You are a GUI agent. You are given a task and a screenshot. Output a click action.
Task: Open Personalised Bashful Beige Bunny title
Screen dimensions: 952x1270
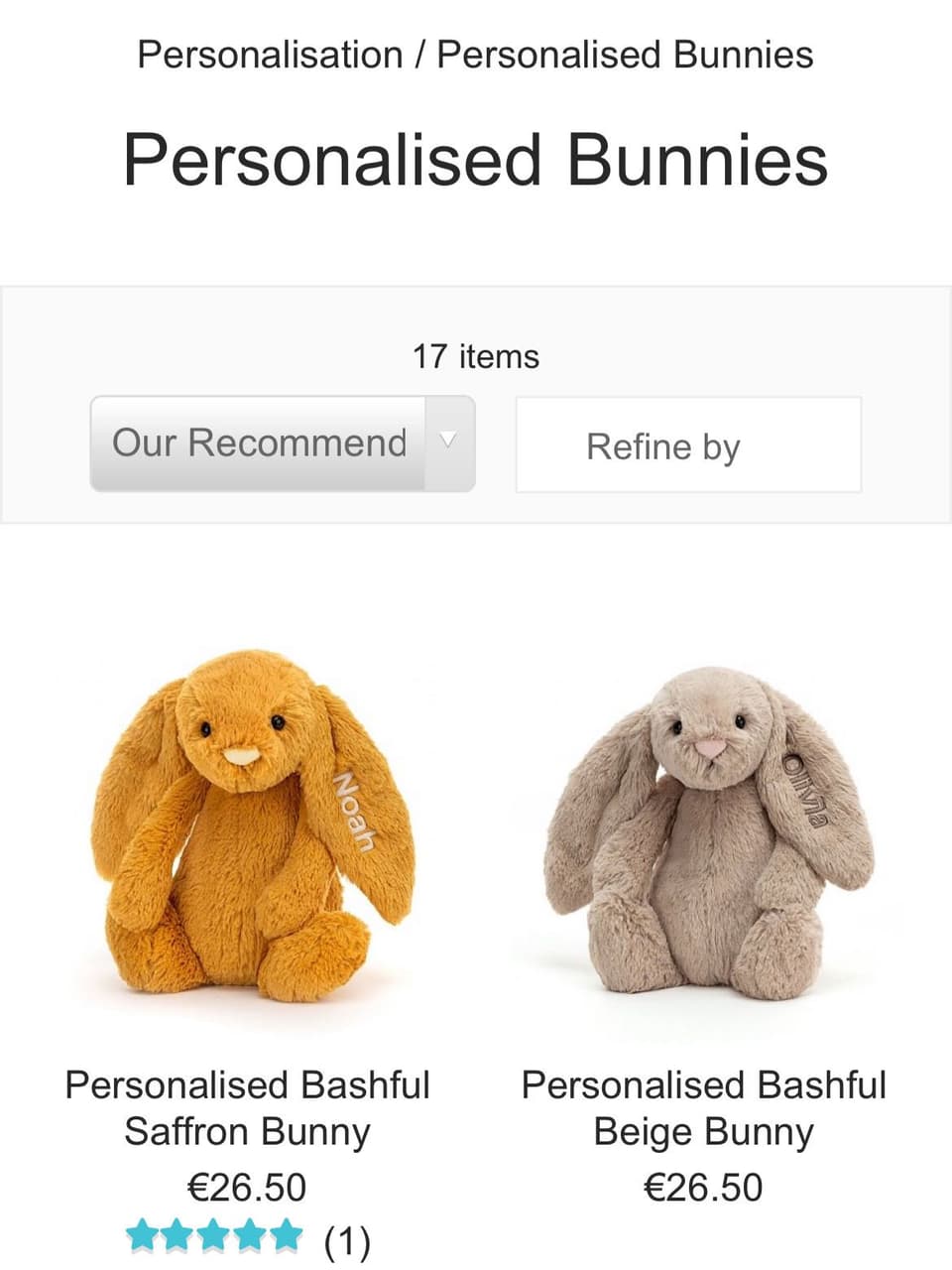click(x=704, y=1107)
